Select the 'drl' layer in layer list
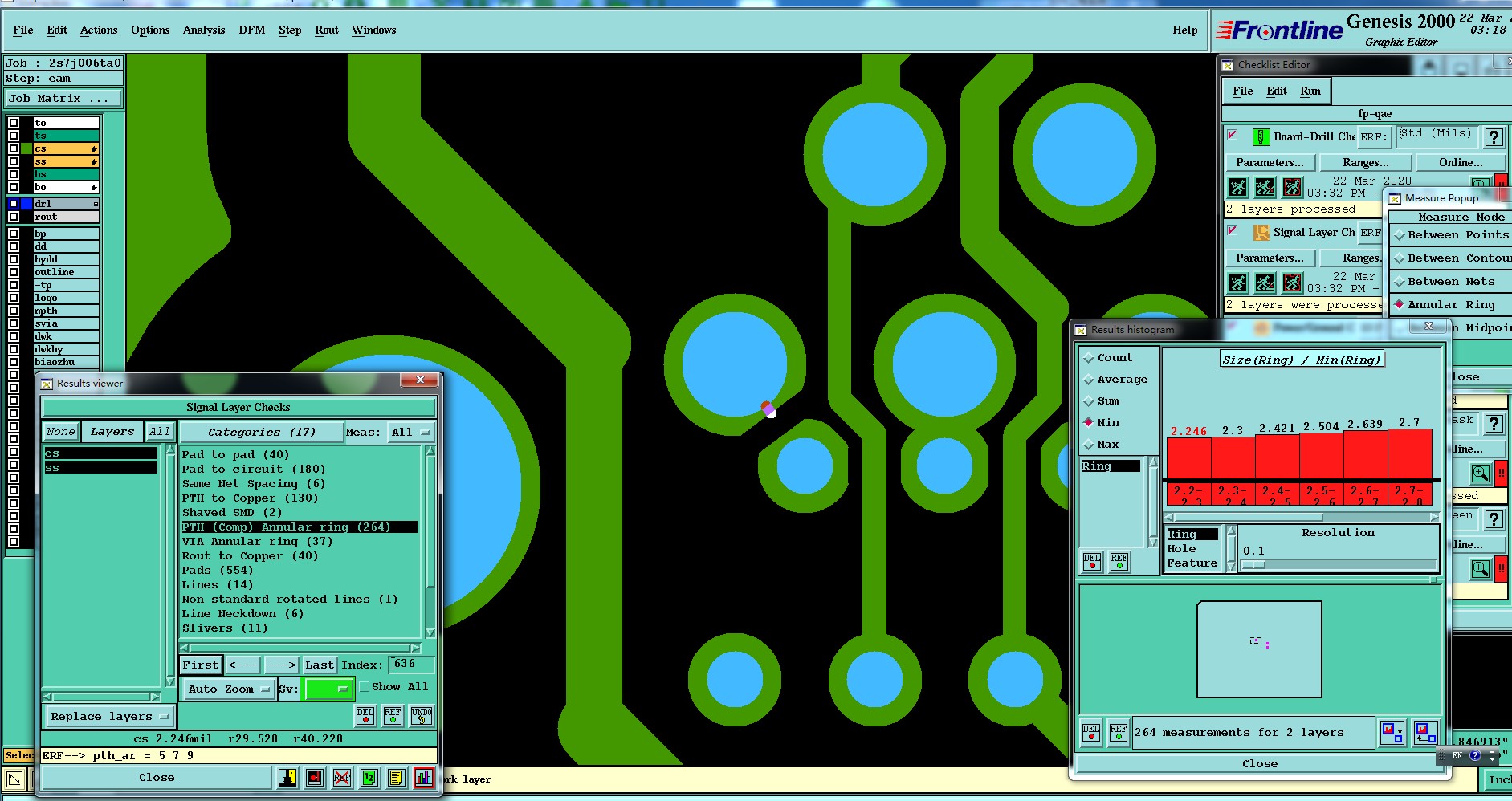 (66, 204)
